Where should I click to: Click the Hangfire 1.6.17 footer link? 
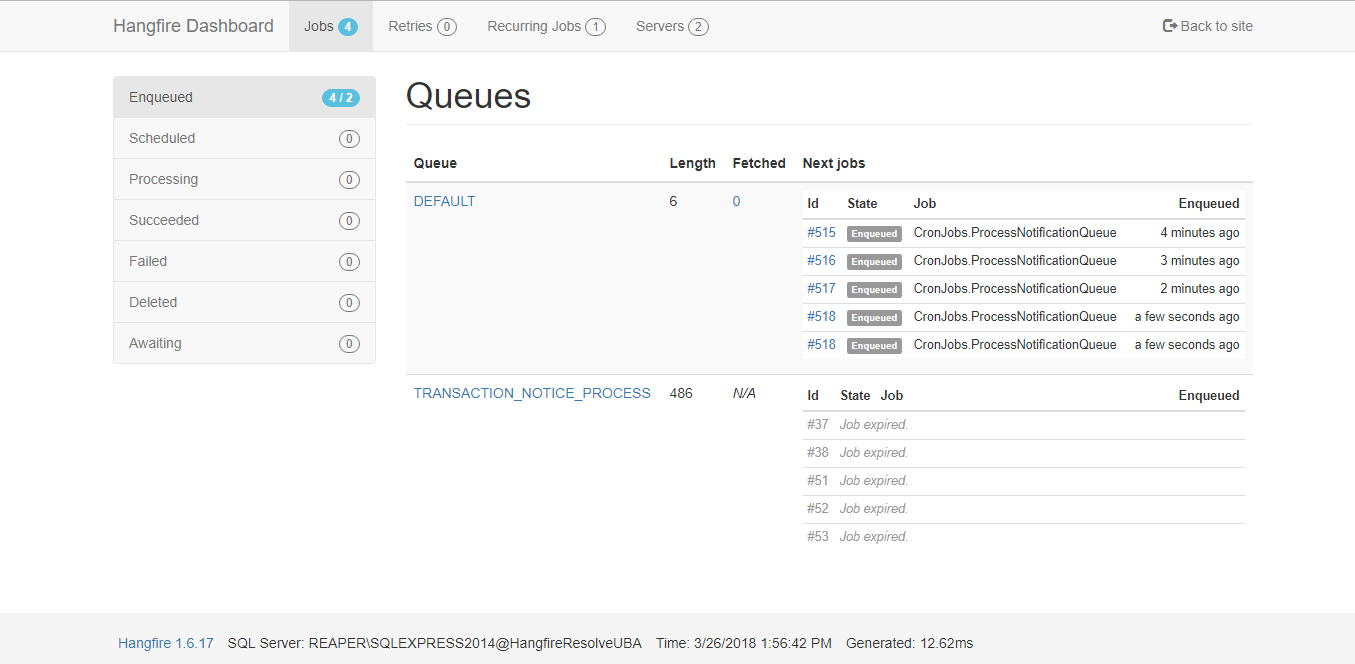coord(165,643)
